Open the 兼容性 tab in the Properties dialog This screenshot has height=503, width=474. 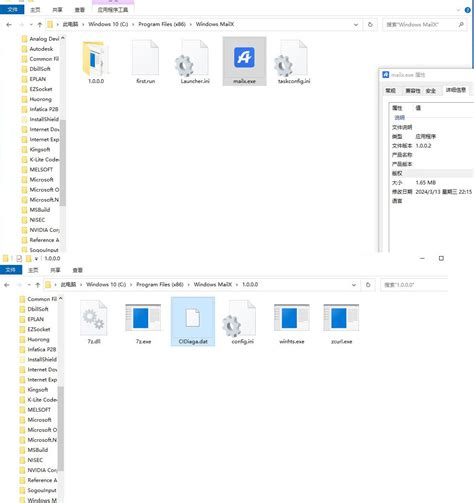pos(413,90)
